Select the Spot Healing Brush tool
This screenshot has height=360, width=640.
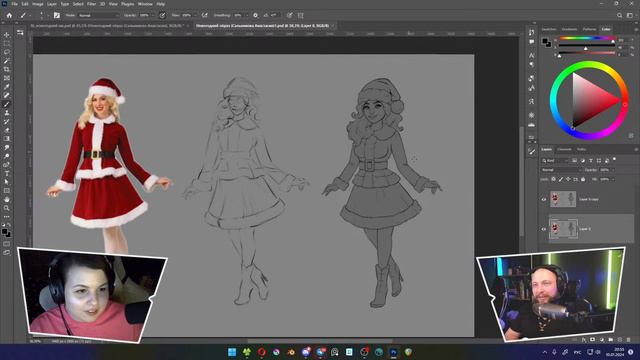7,95
